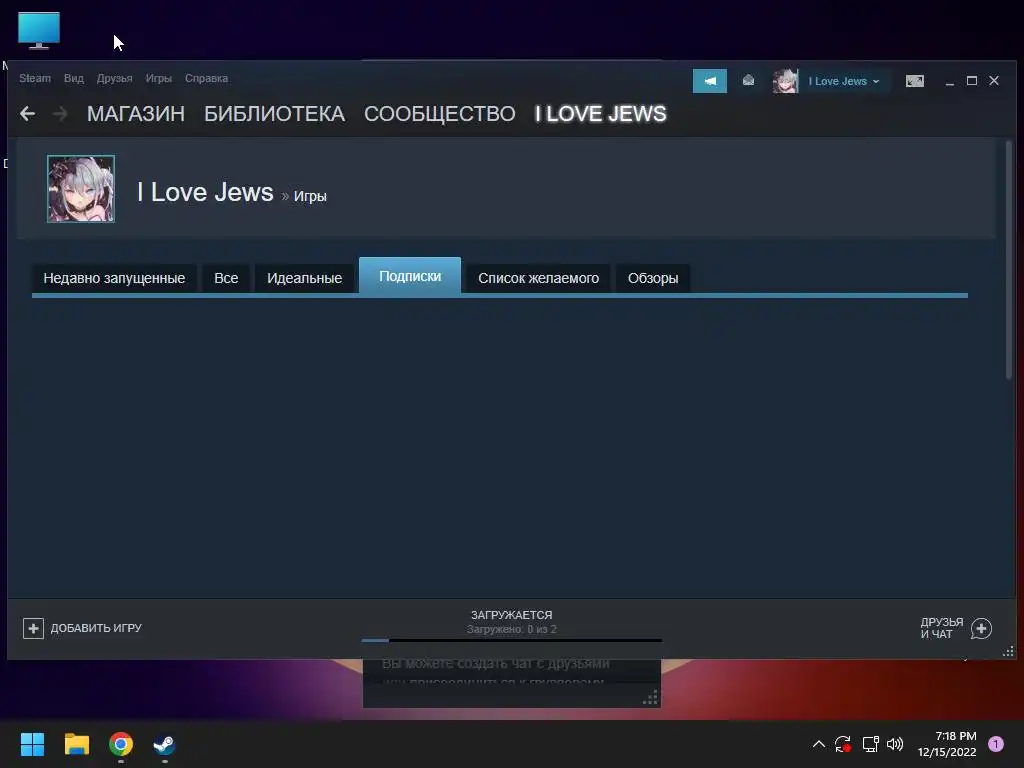Open the Windows Start menu
Screen dimensions: 1024x768
pos(32,744)
